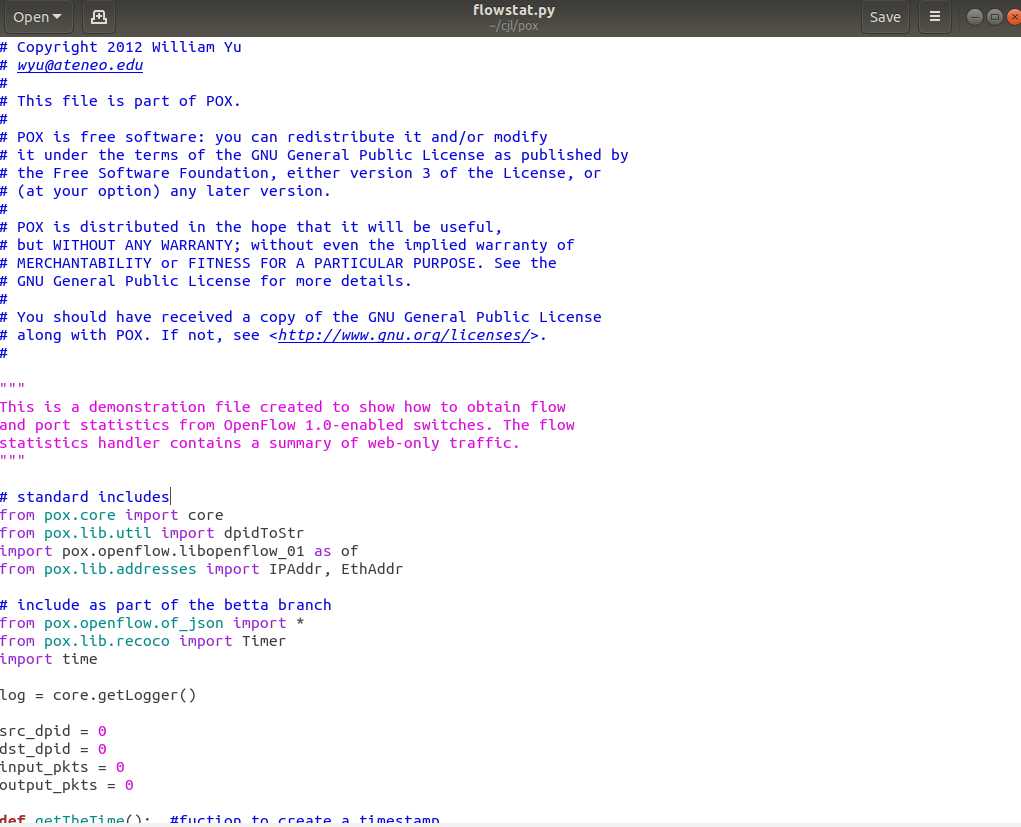Close the gedit window

tap(1014, 17)
